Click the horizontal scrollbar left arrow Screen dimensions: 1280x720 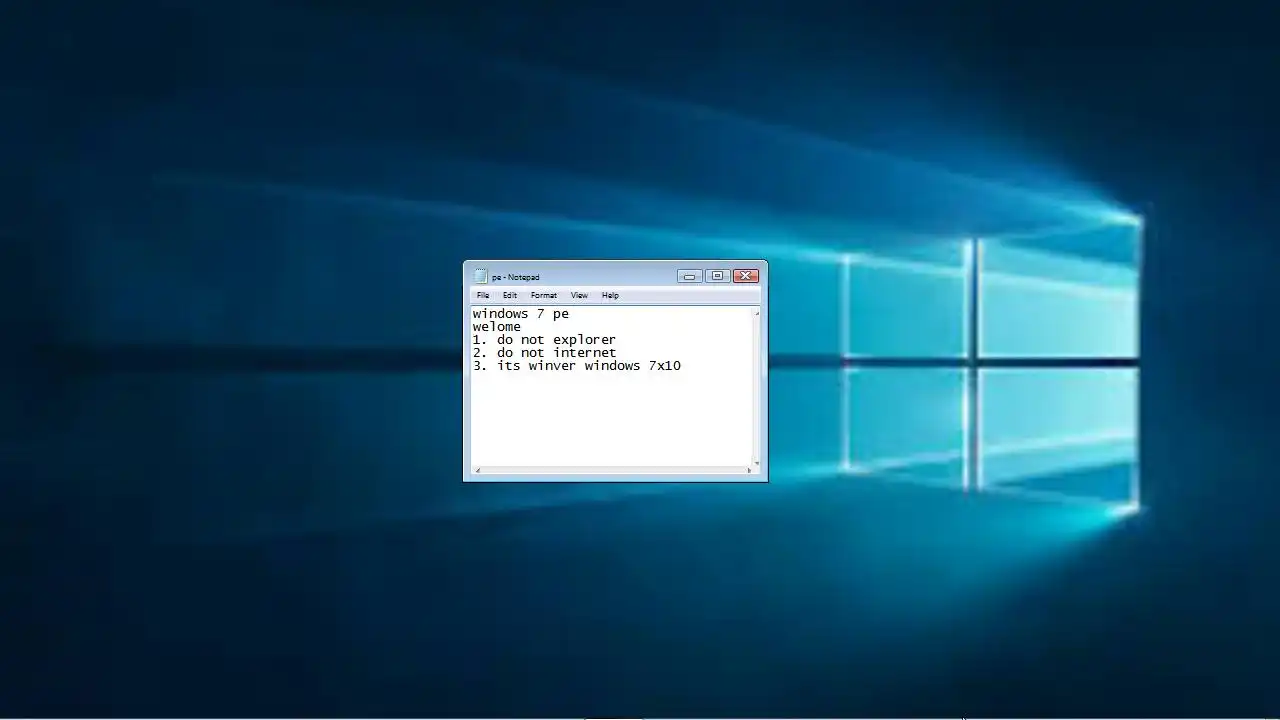477,470
